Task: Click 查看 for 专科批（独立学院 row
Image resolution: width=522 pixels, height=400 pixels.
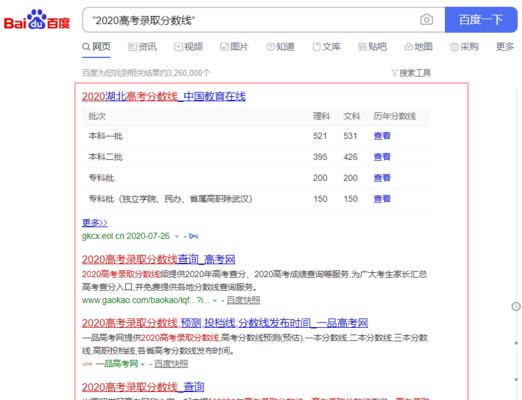Action: tap(382, 199)
